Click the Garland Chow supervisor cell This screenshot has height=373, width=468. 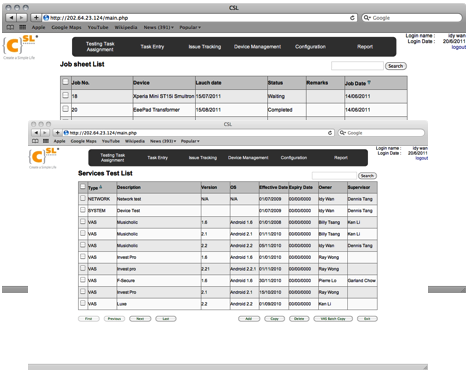[362, 280]
